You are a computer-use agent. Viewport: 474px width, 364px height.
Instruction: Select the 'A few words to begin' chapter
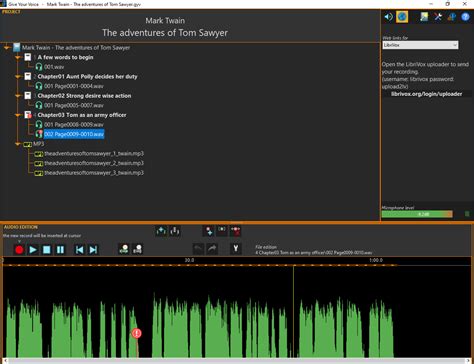coord(65,57)
